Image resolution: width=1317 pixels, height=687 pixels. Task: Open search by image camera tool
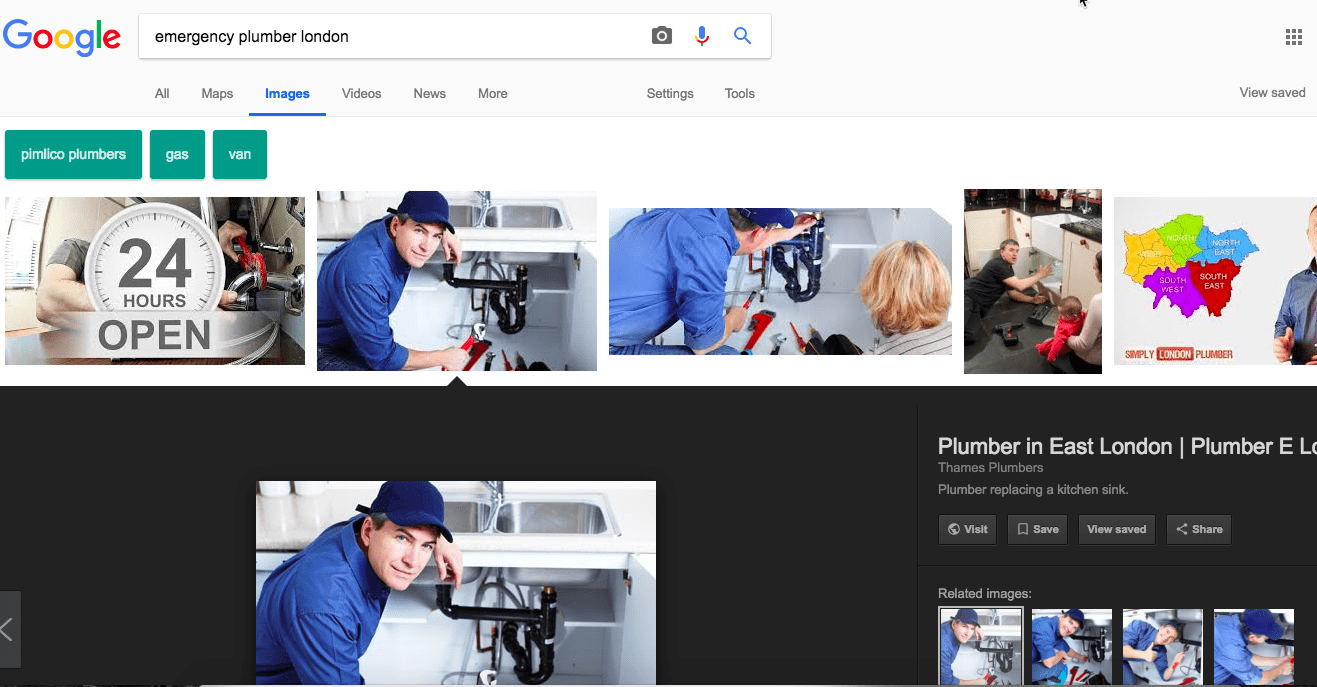point(661,35)
